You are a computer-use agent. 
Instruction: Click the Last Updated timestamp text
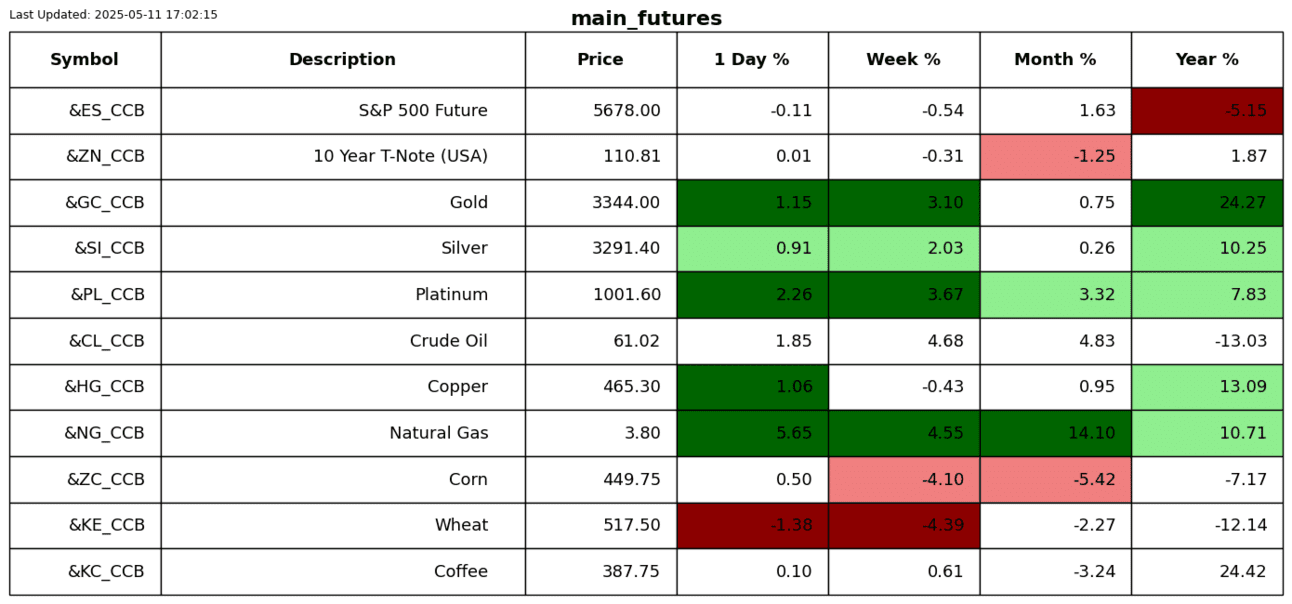[113, 15]
